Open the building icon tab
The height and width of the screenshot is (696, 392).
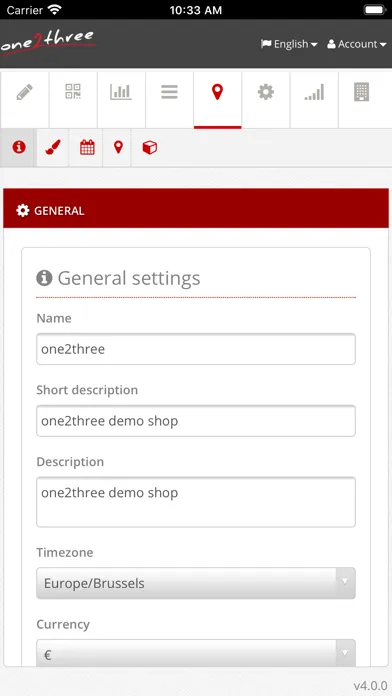tap(362, 100)
